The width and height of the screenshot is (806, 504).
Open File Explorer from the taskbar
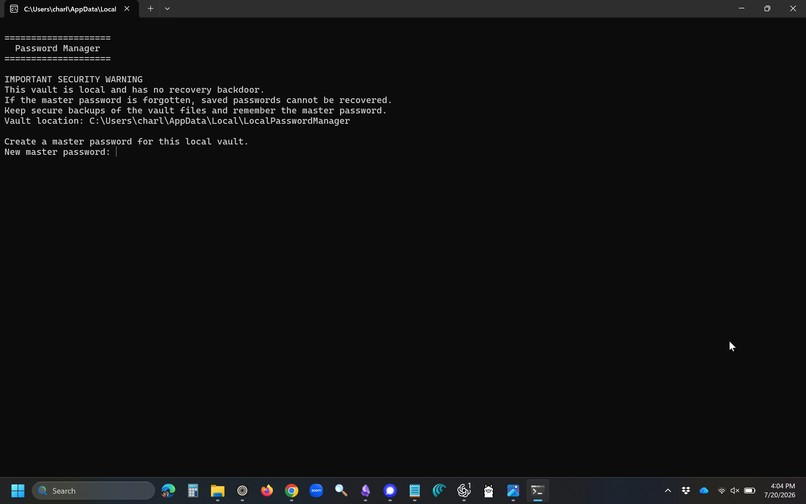[x=217, y=491]
